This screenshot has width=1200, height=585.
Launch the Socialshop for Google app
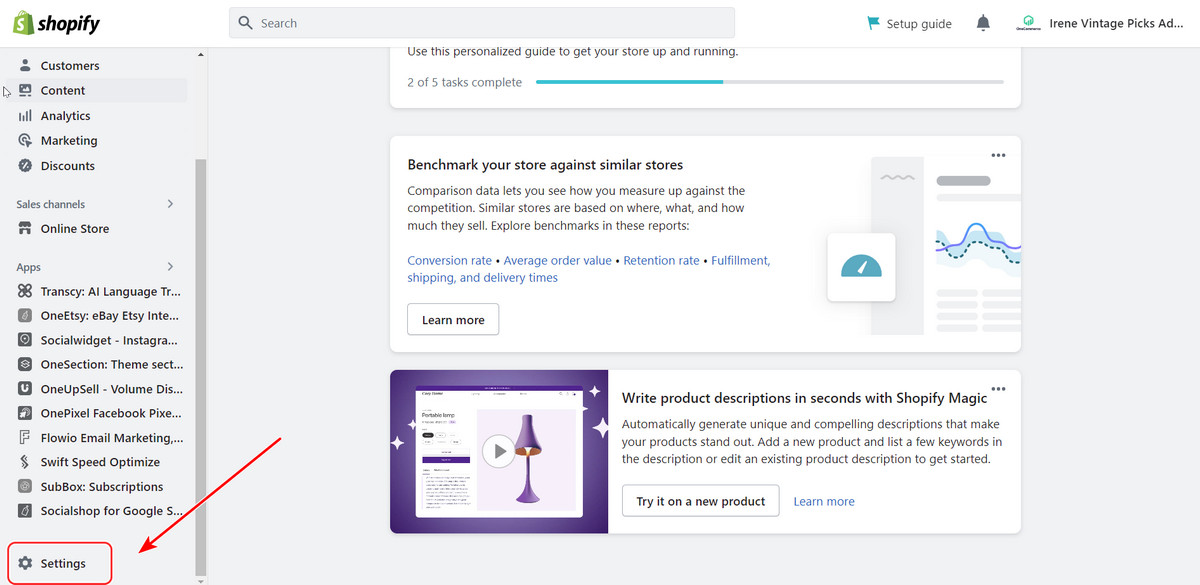pos(100,511)
